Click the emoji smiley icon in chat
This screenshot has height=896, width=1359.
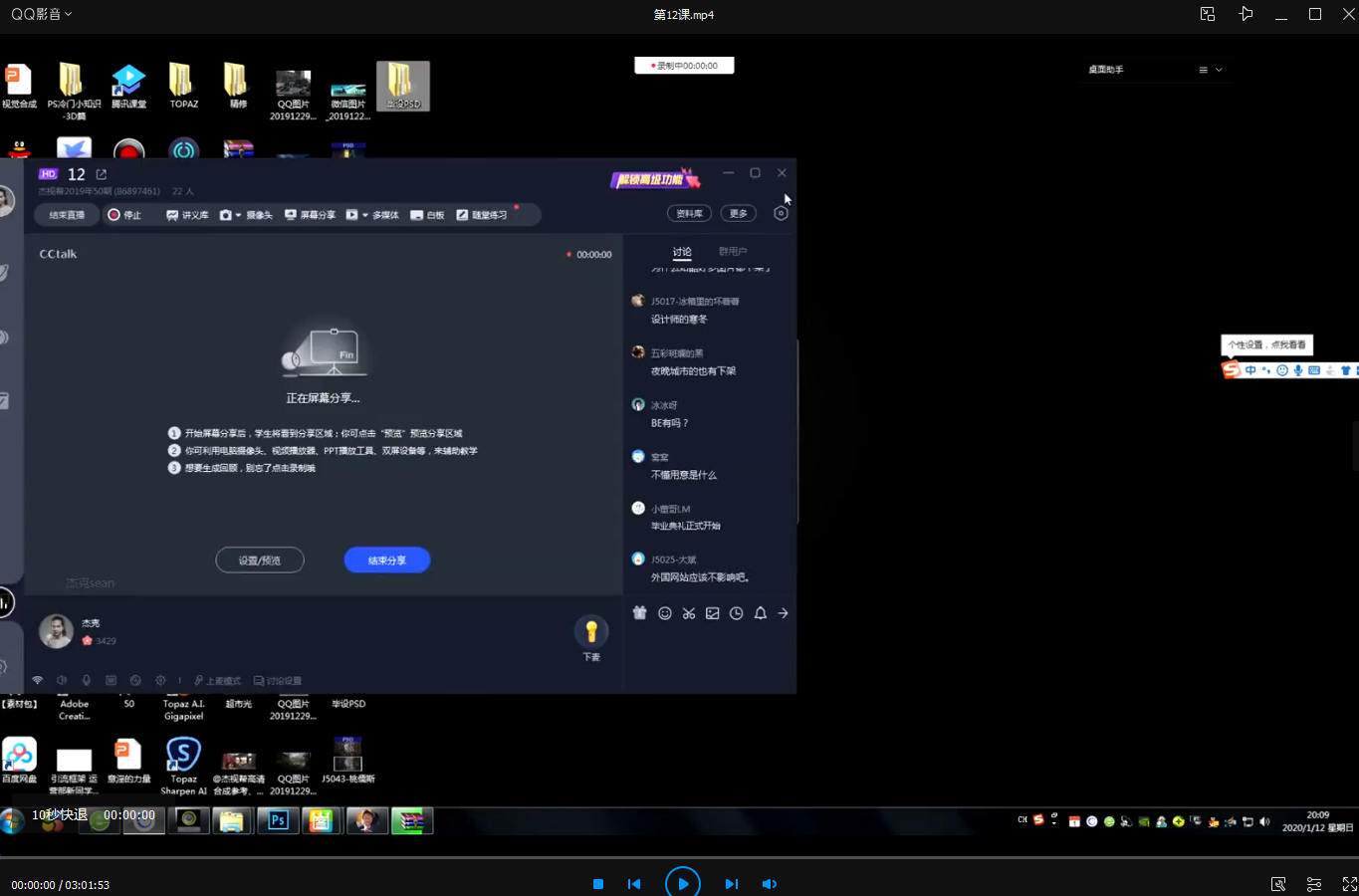664,613
